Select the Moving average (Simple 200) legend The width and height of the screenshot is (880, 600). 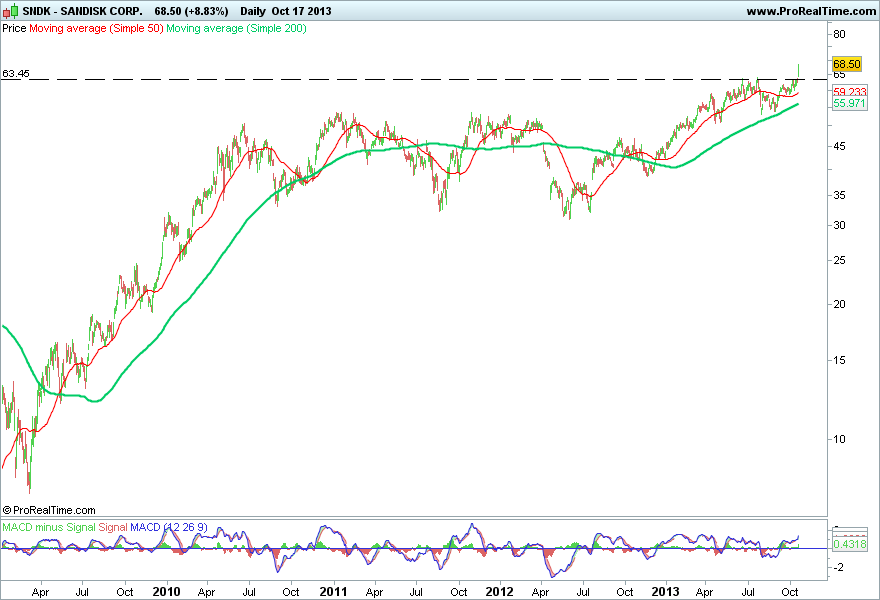236,28
